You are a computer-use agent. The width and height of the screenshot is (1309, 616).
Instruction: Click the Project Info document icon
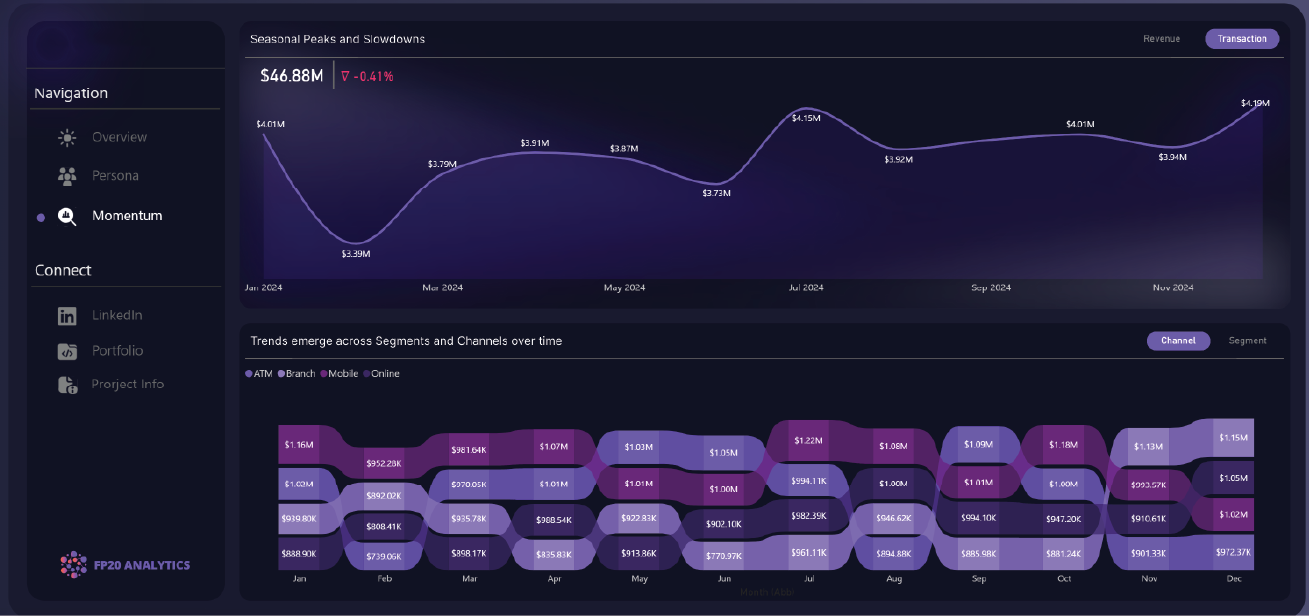pos(67,385)
